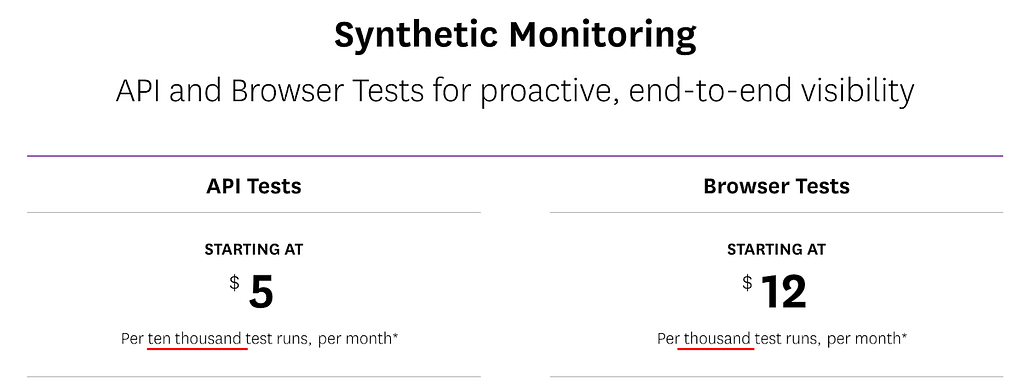
Task: Open the API Tests column heading
Action: click(x=254, y=187)
